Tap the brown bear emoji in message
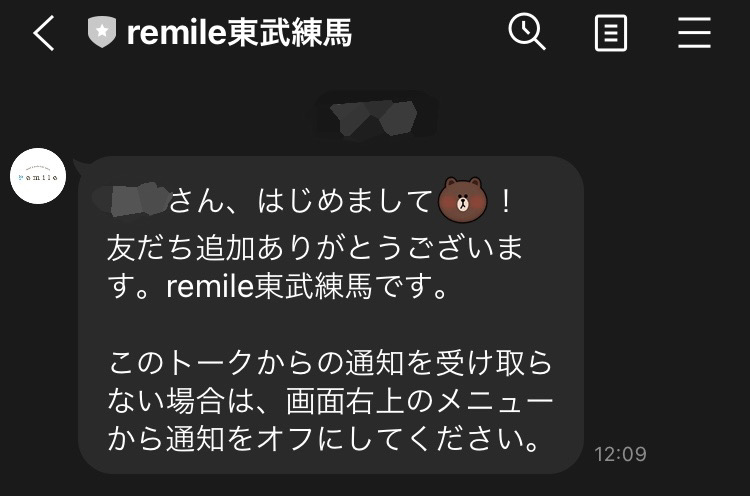This screenshot has height=496, width=750. tap(463, 199)
